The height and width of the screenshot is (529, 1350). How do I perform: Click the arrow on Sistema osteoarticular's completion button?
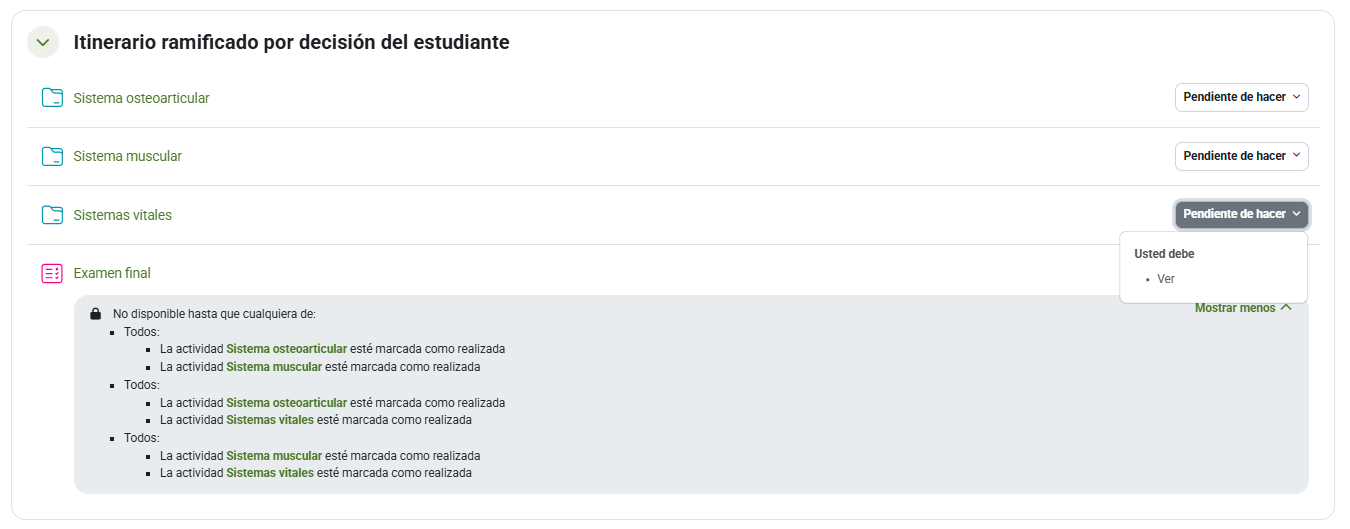pyautogui.click(x=1296, y=98)
